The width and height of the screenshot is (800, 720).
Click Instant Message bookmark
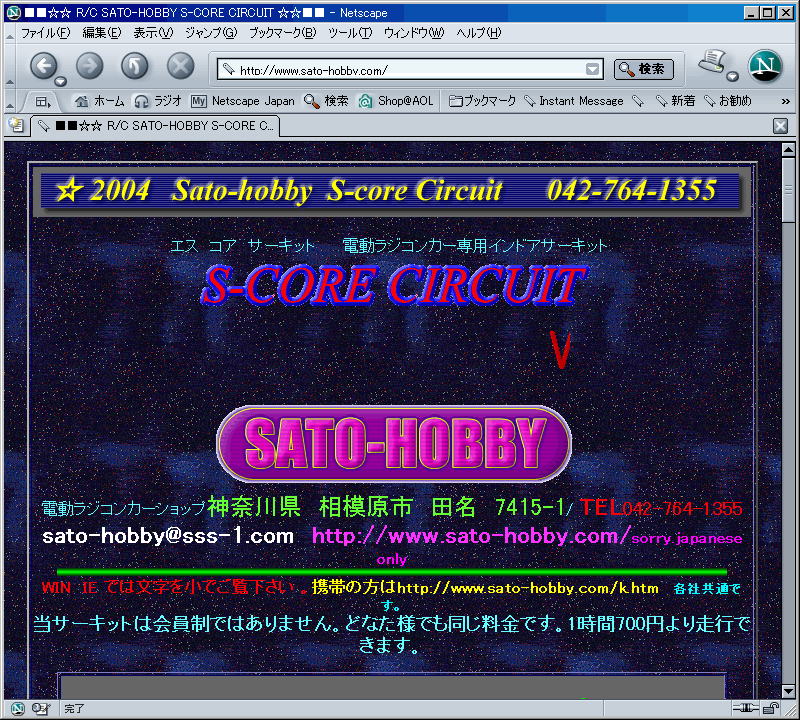pyautogui.click(x=574, y=101)
